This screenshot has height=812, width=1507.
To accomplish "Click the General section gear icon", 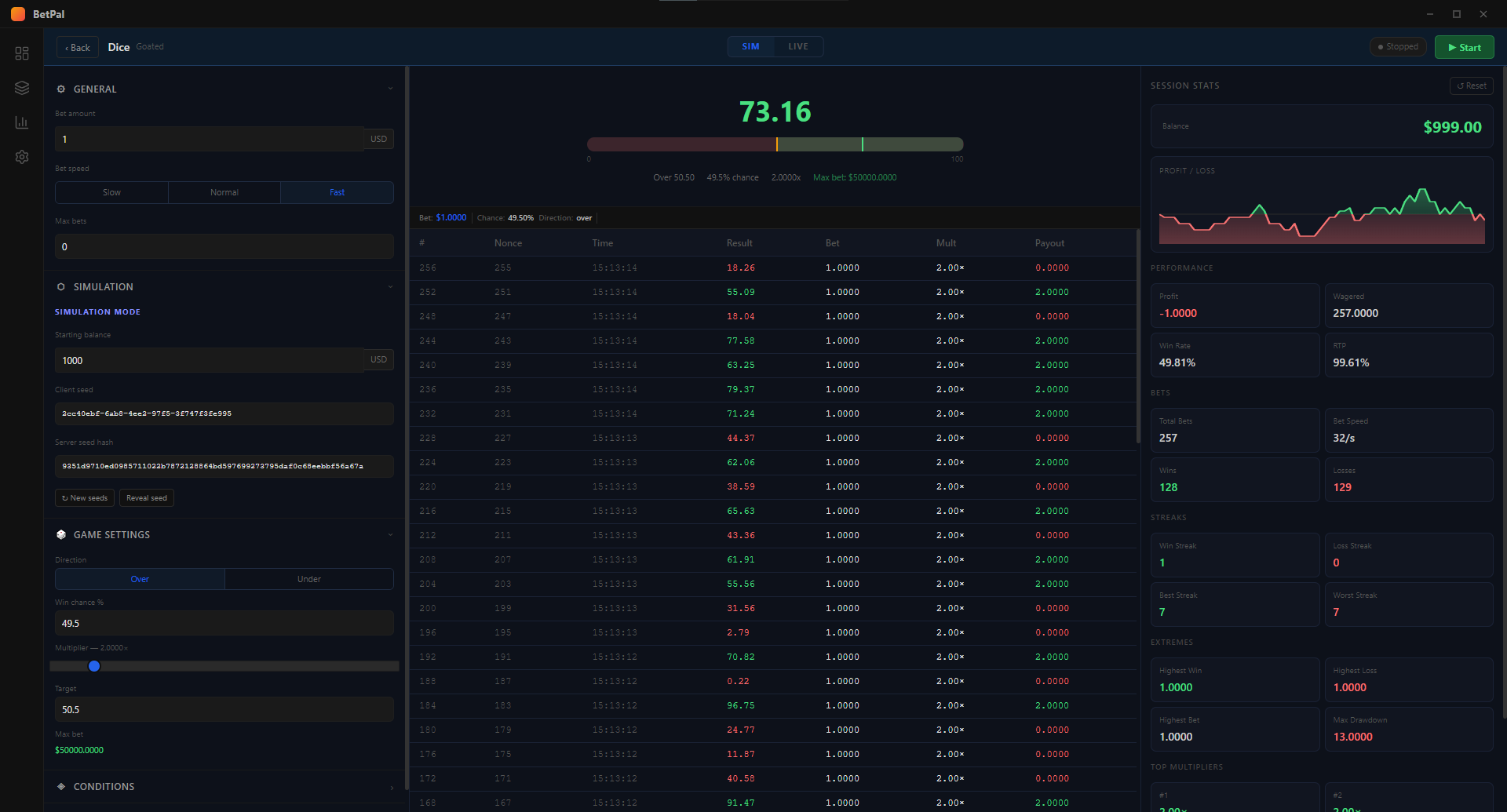I will (61, 89).
